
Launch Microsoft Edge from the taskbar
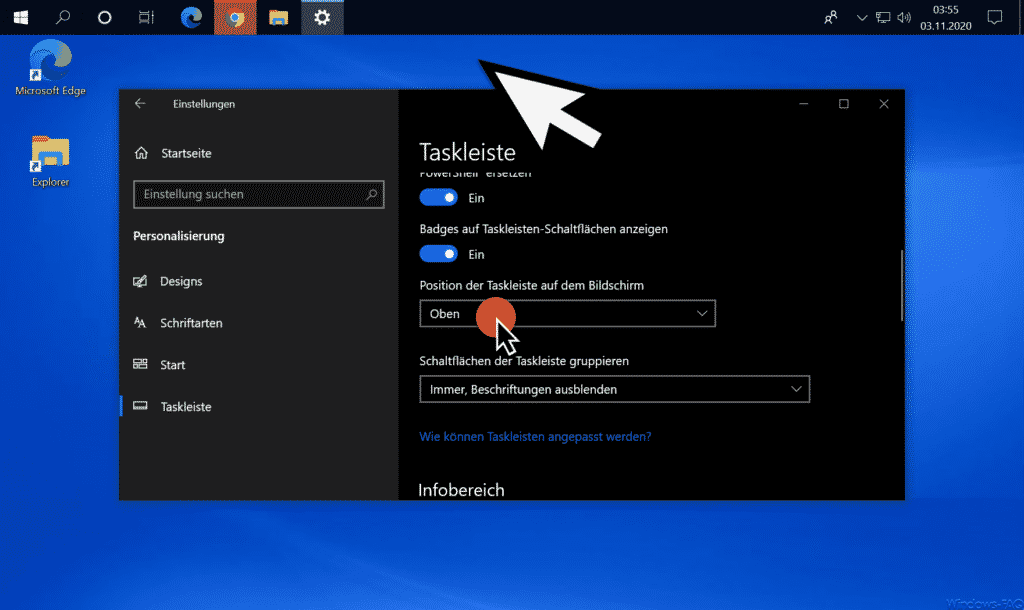pyautogui.click(x=191, y=18)
